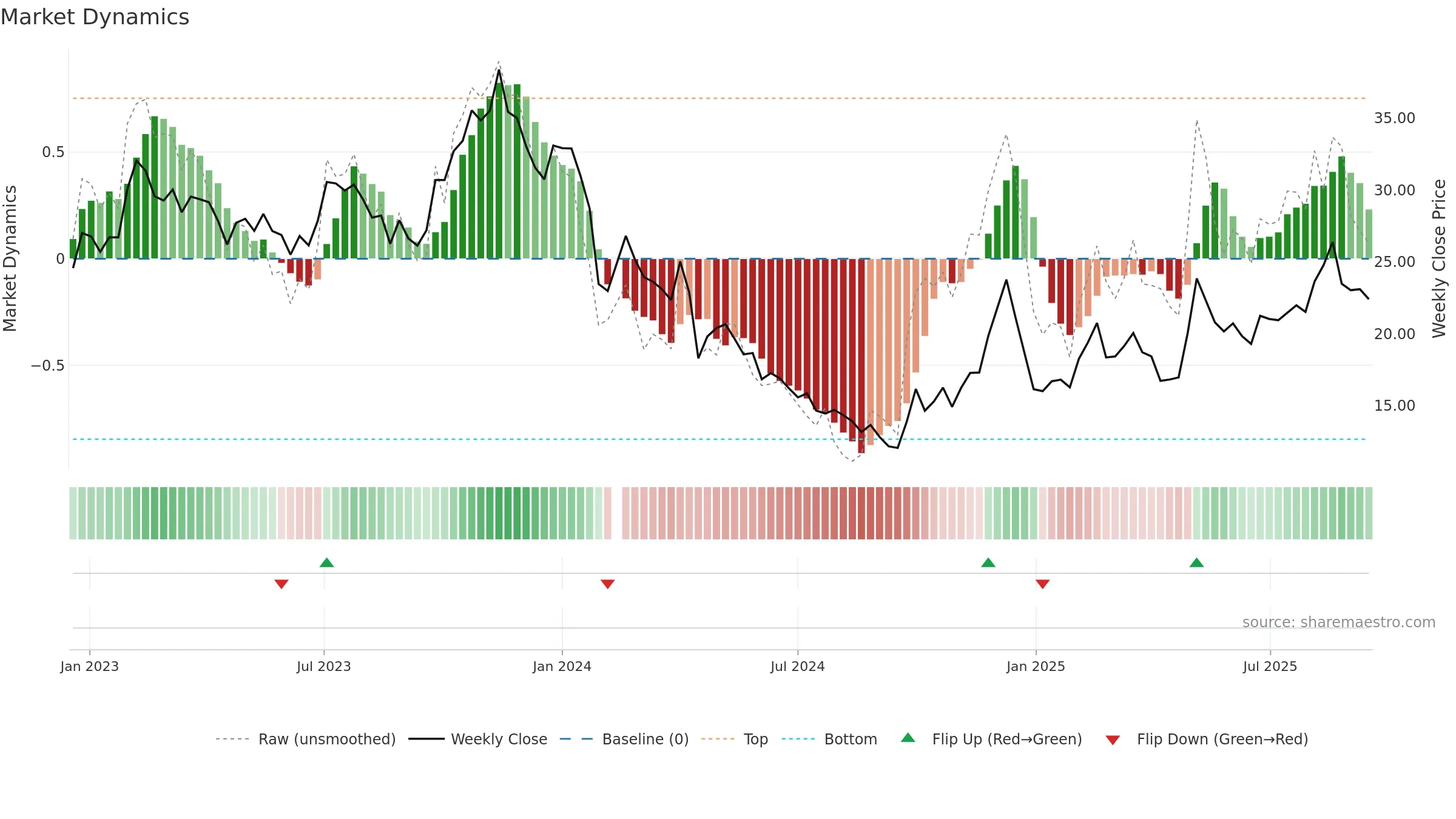Toggle the Flip Up (Red→Green) legend entry
Viewport: 1456px width, 819px height.
click(x=991, y=739)
